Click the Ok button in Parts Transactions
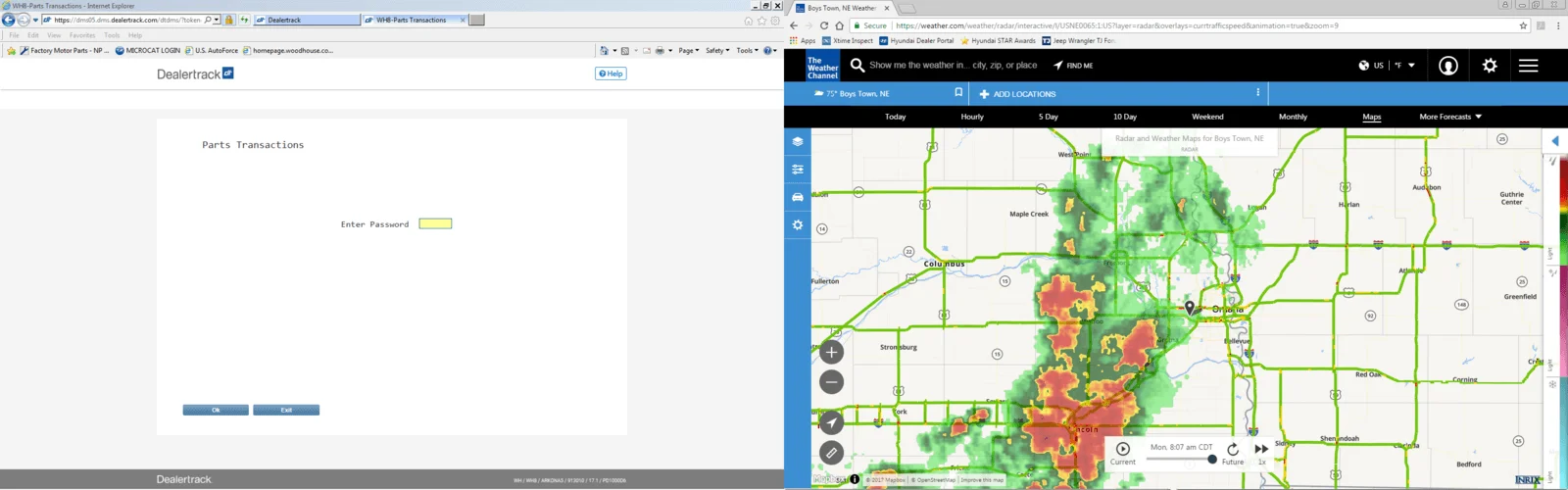 tap(216, 410)
